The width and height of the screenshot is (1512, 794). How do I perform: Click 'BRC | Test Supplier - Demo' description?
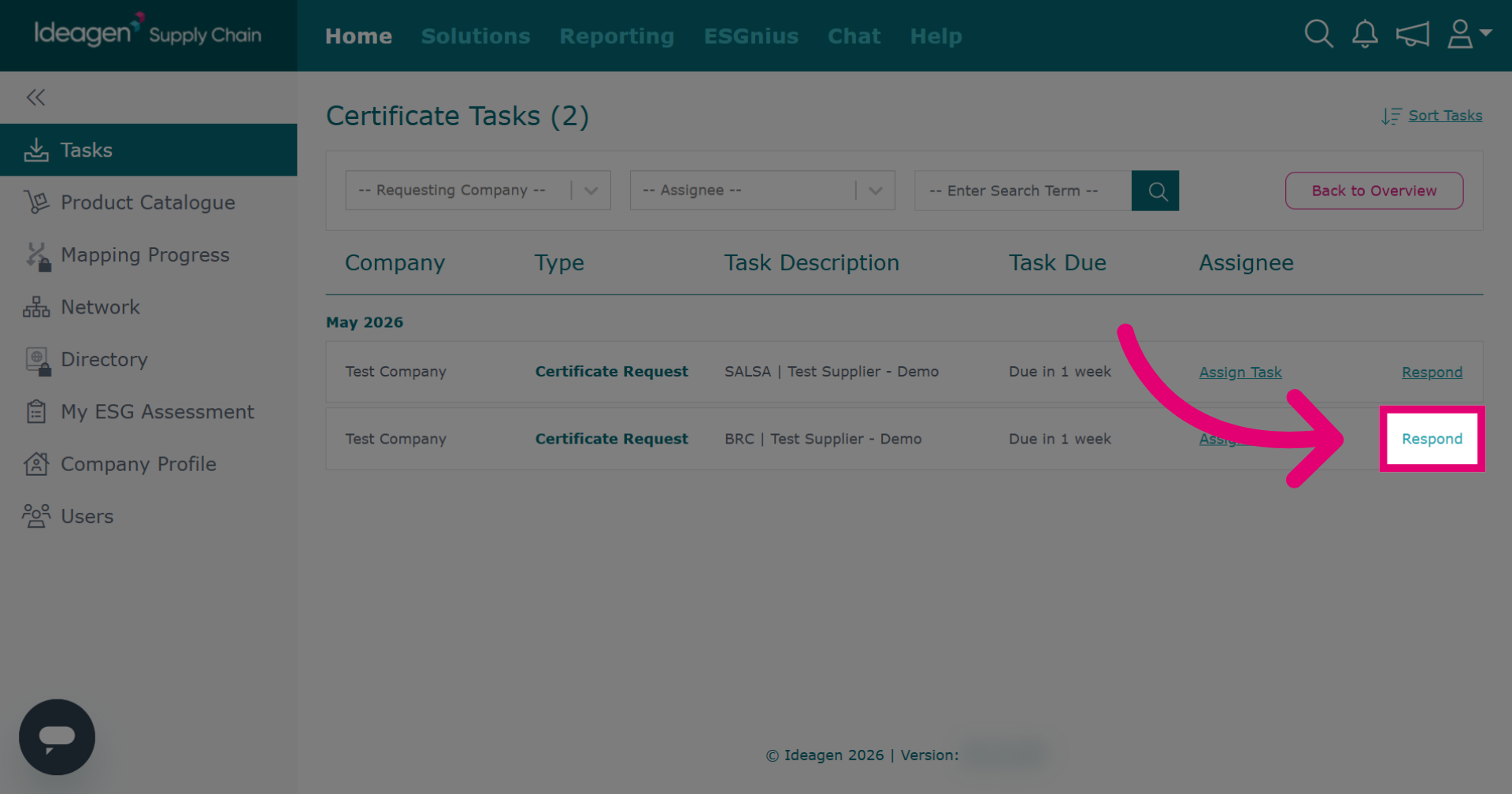click(823, 439)
